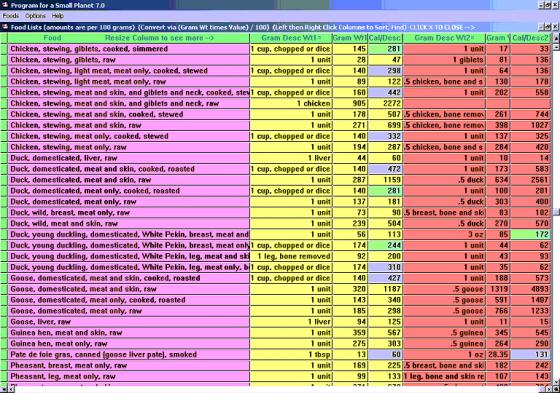Click the Cal/Desc2 column header
The image size is (560, 393).
point(530,38)
